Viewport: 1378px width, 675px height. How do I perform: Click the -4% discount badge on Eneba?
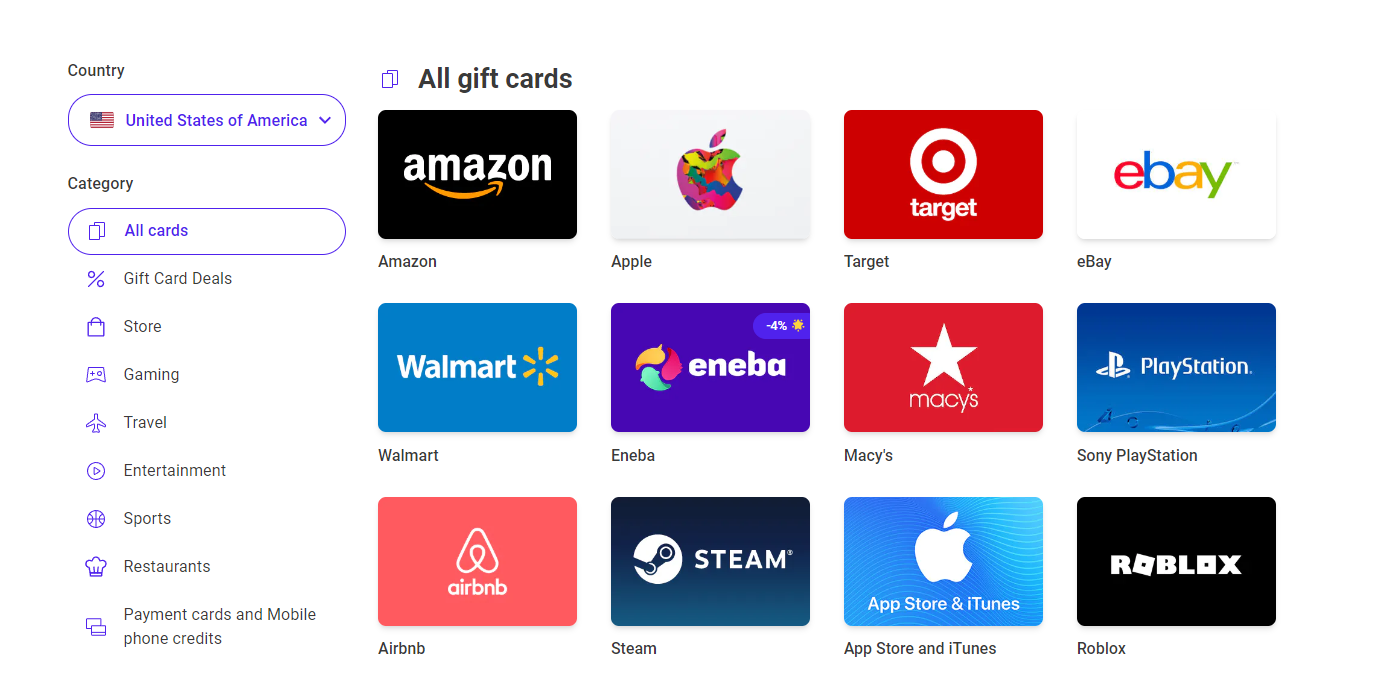[782, 326]
